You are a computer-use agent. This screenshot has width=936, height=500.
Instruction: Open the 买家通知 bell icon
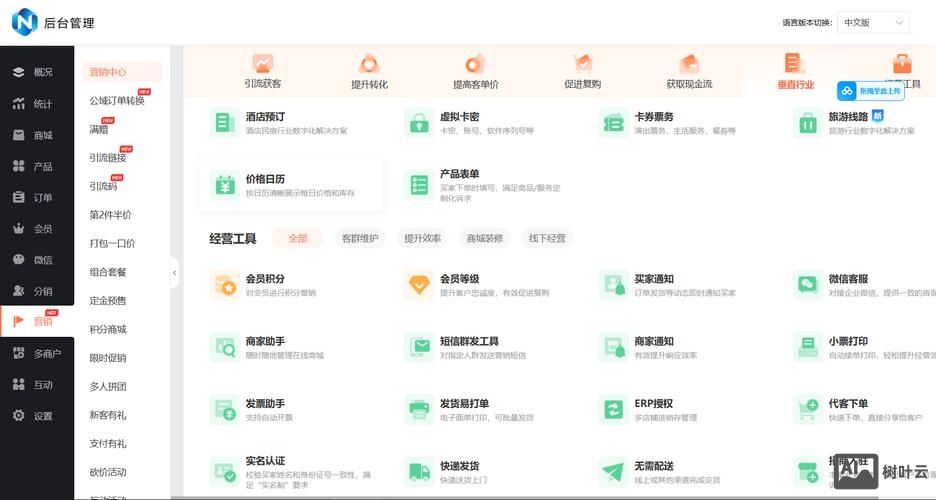[x=614, y=285]
